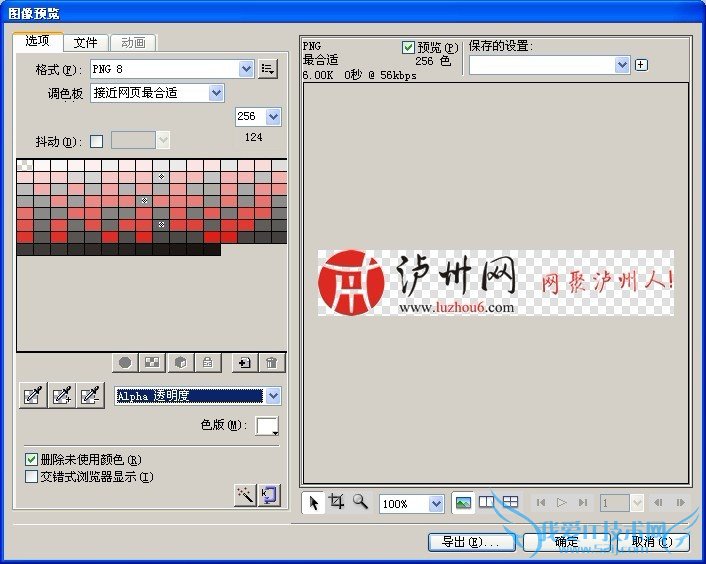Click the lock color icon
The image size is (706, 564).
tap(208, 363)
